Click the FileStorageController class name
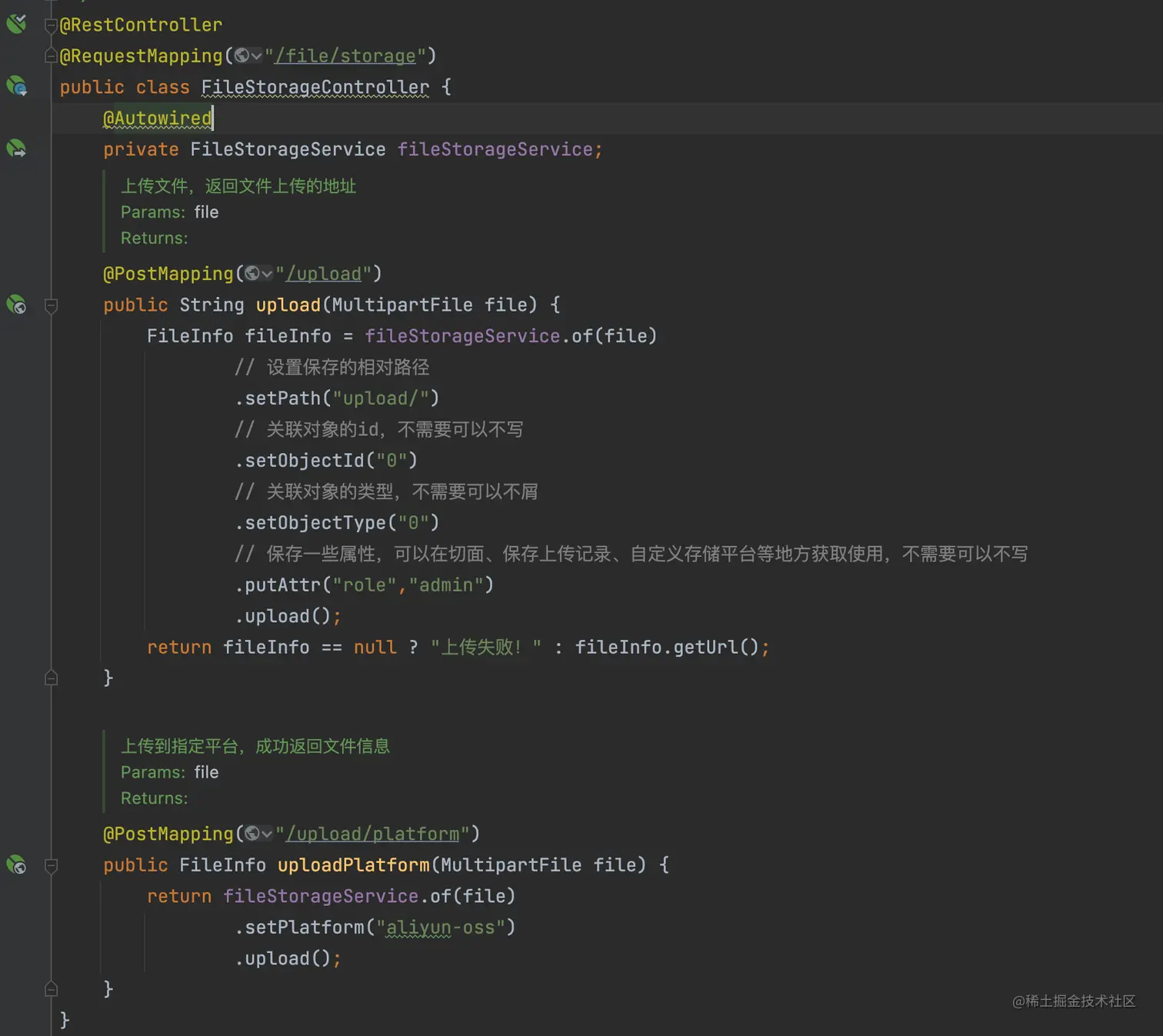The image size is (1163, 1036). [x=315, y=87]
